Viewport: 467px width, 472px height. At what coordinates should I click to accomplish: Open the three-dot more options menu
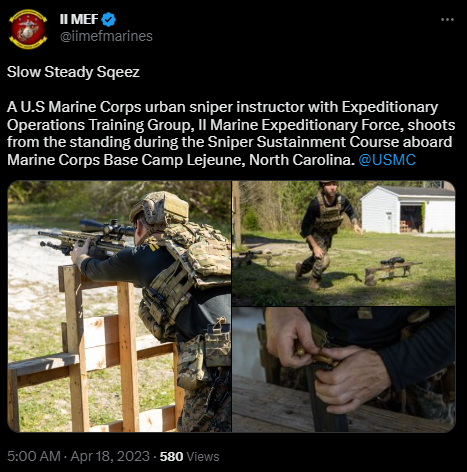click(x=447, y=20)
